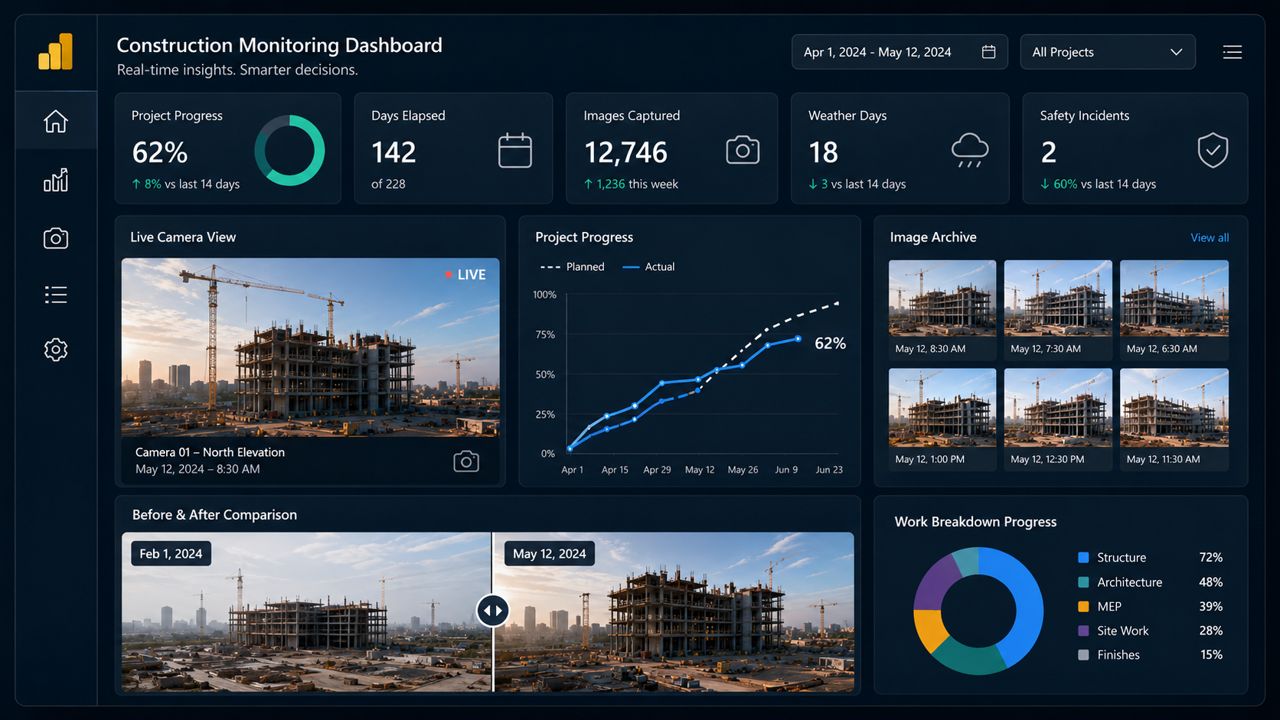Click the snapshot camera icon under live view

466,461
